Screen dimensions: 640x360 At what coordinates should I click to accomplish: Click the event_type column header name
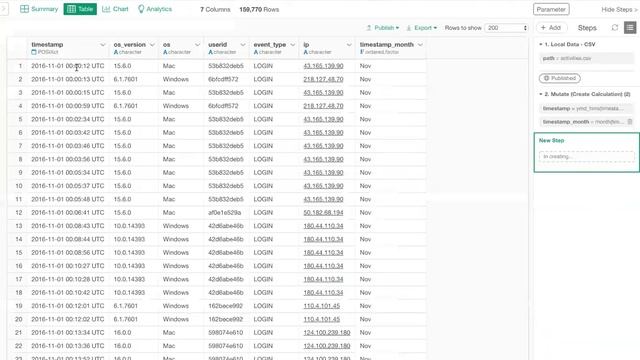[270, 44]
